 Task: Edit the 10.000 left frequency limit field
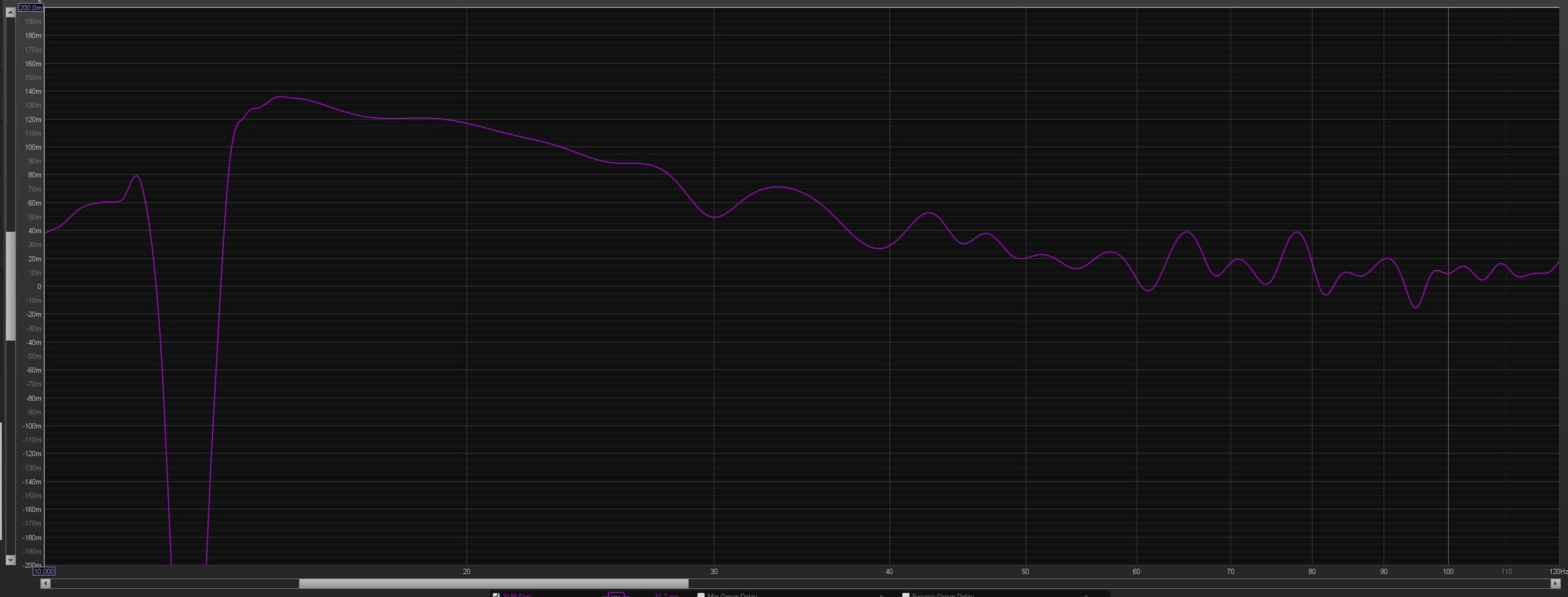click(44, 571)
